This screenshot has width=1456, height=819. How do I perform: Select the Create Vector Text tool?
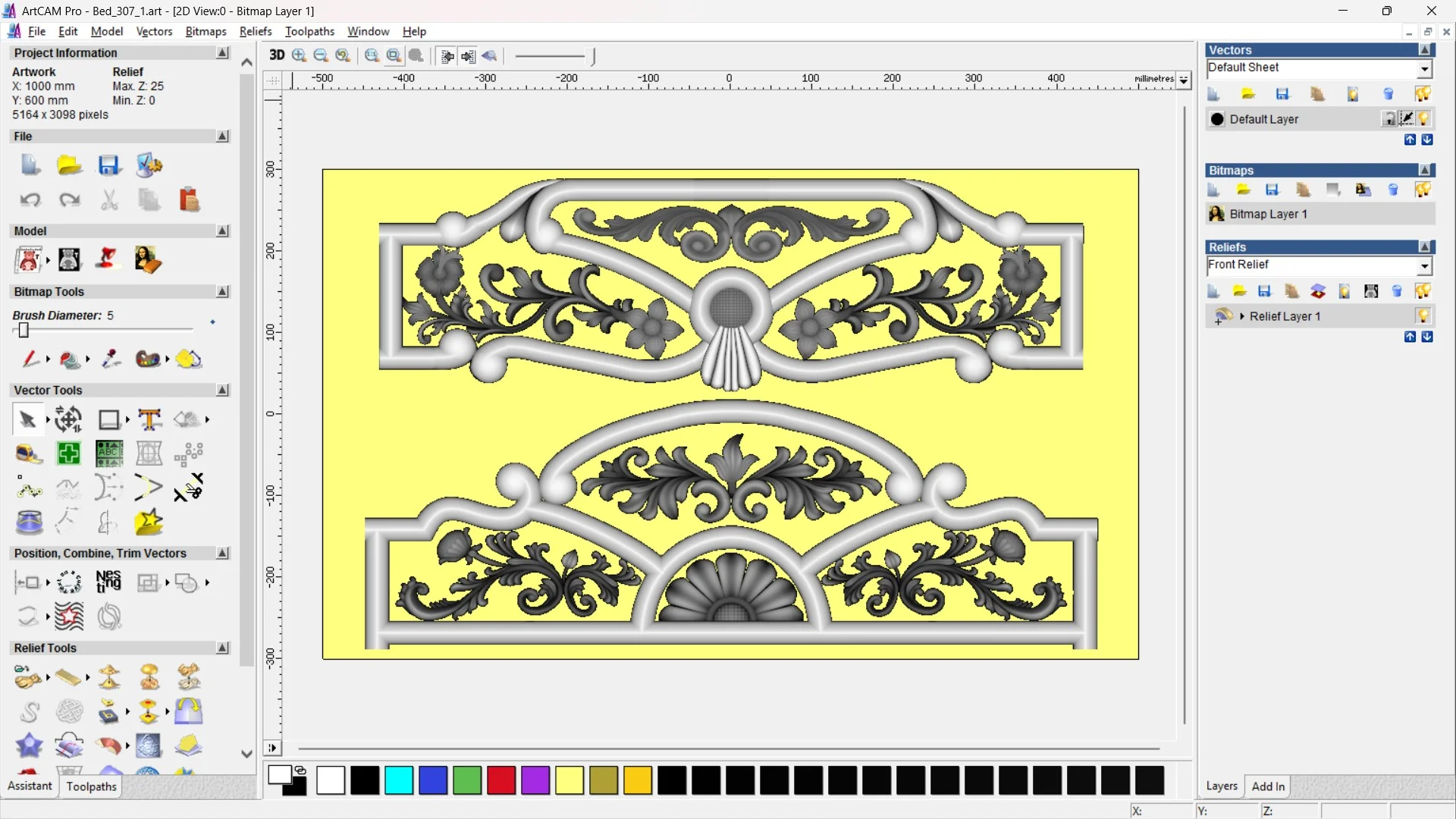click(149, 419)
